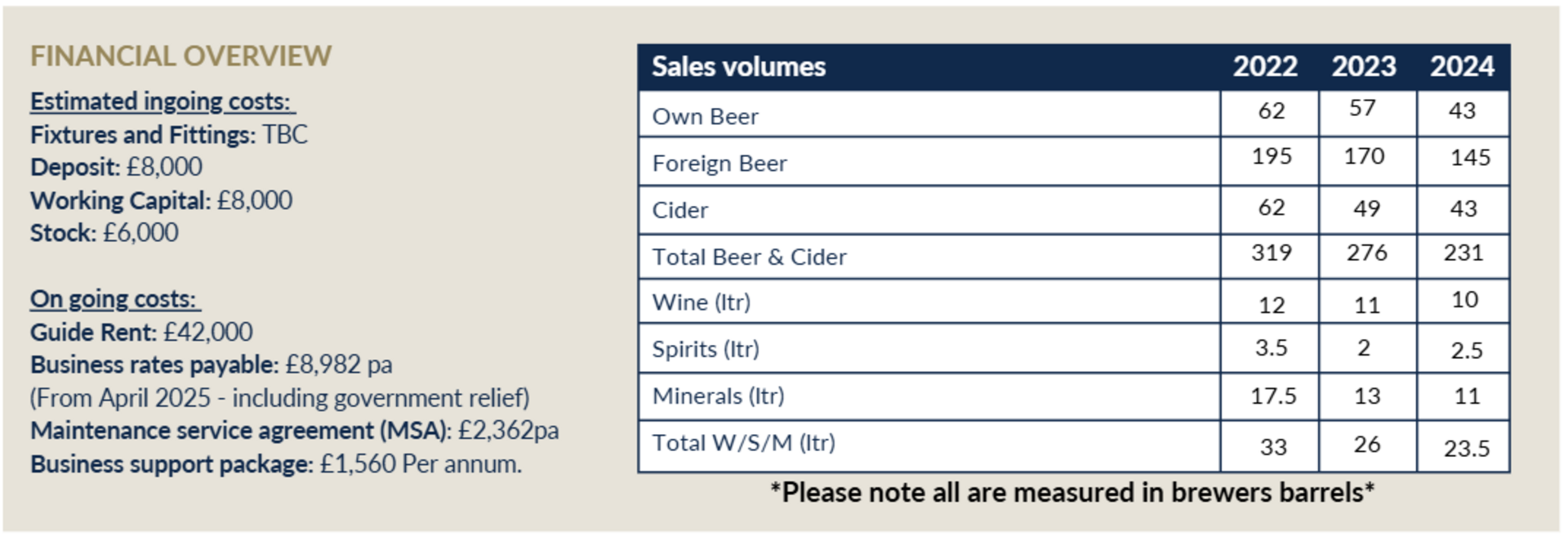The width and height of the screenshot is (1568, 537).
Task: Click the Sales volumes table header
Action: click(738, 66)
